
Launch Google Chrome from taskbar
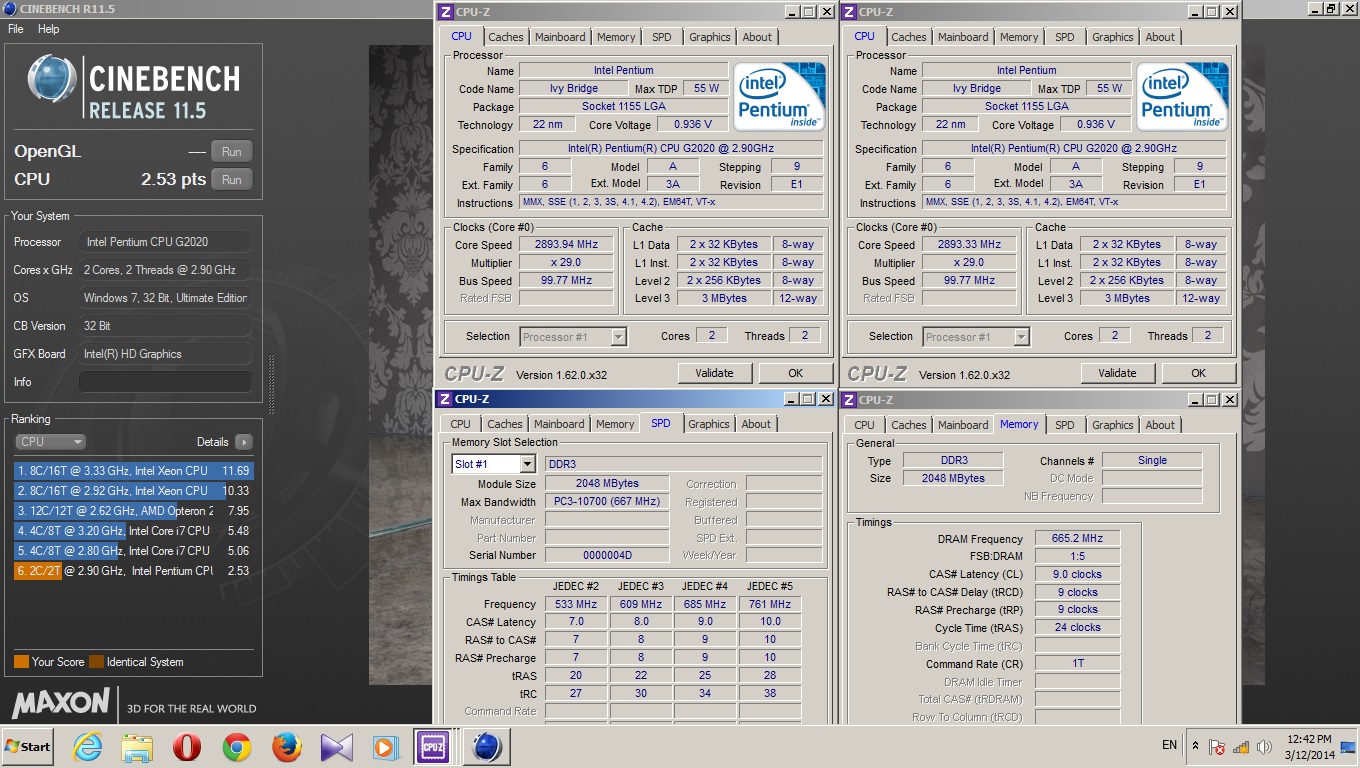coord(237,747)
